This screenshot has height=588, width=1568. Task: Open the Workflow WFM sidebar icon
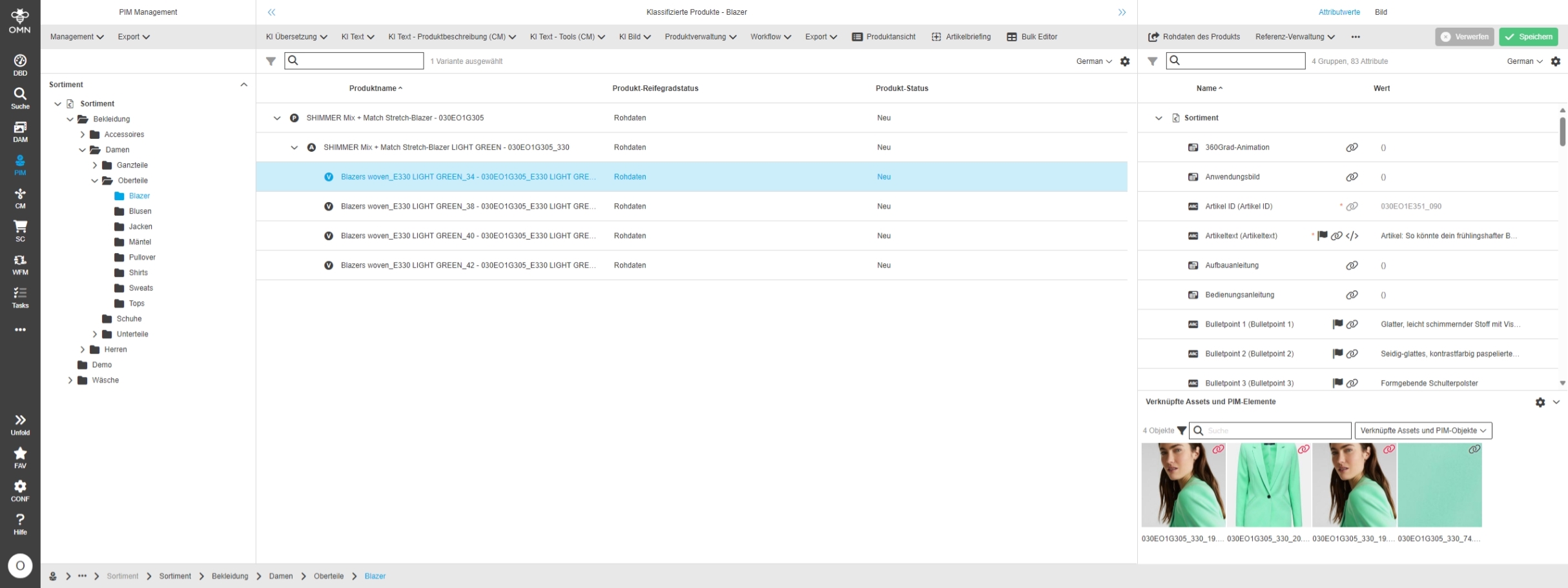click(20, 264)
